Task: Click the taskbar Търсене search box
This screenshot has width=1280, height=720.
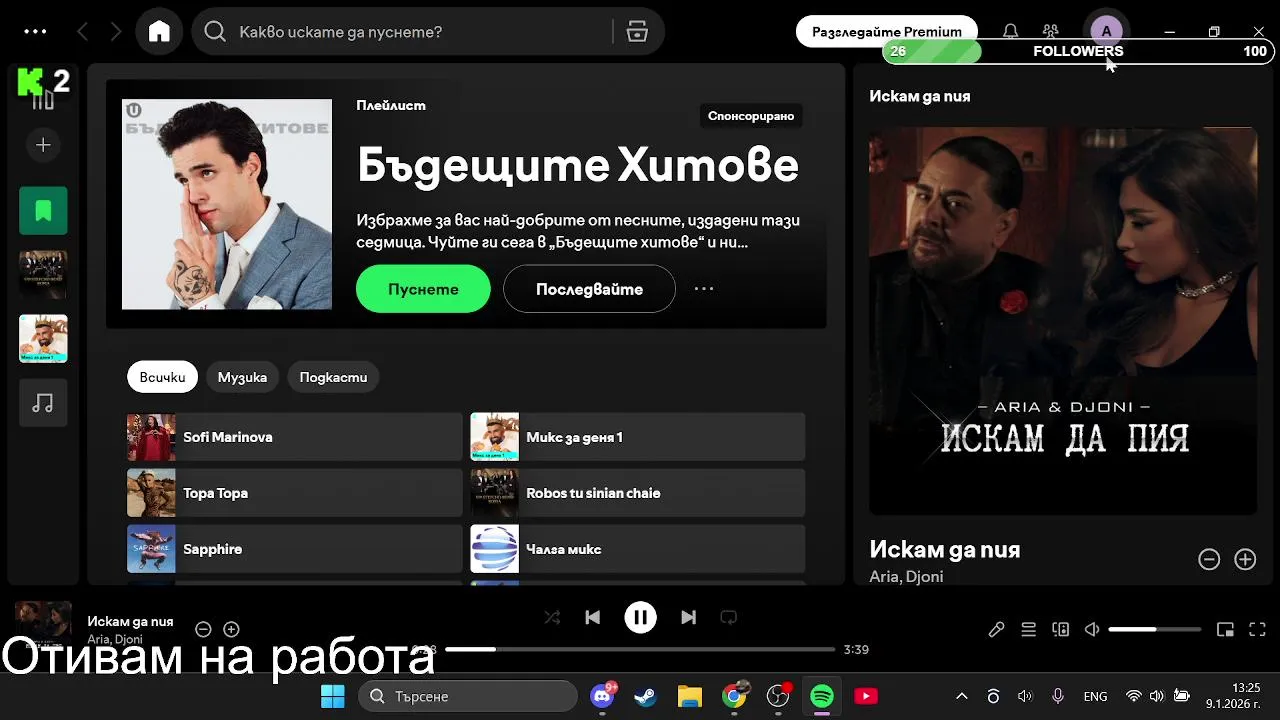Action: coord(468,696)
